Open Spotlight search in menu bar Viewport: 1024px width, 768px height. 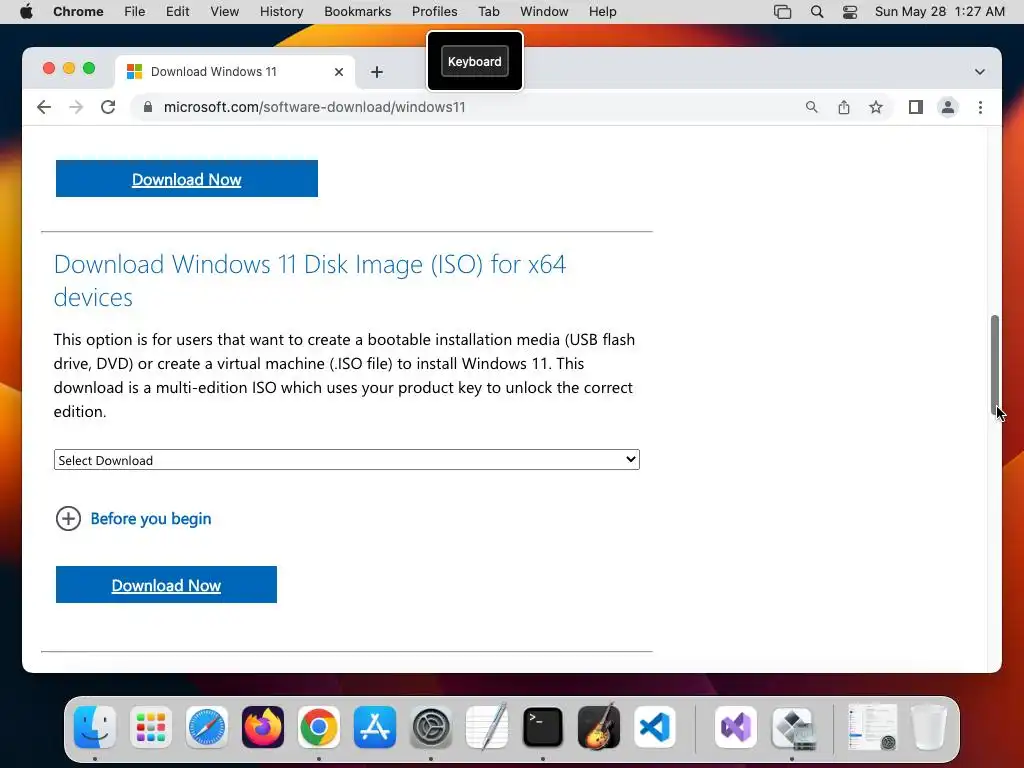(x=816, y=12)
